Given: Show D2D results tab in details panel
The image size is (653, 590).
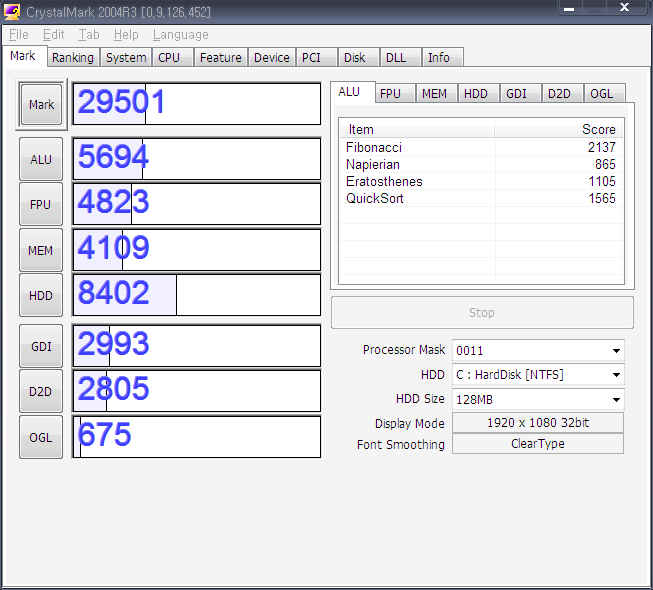Looking at the screenshot, I should [563, 93].
